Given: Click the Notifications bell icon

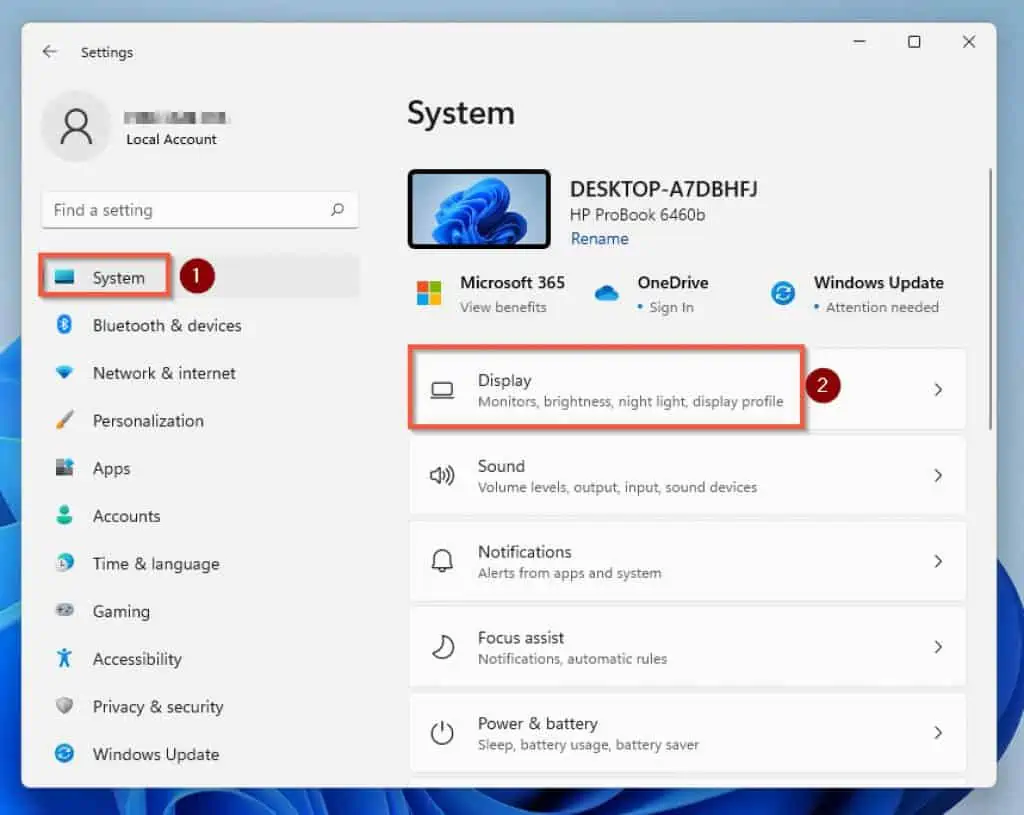Looking at the screenshot, I should (x=442, y=561).
